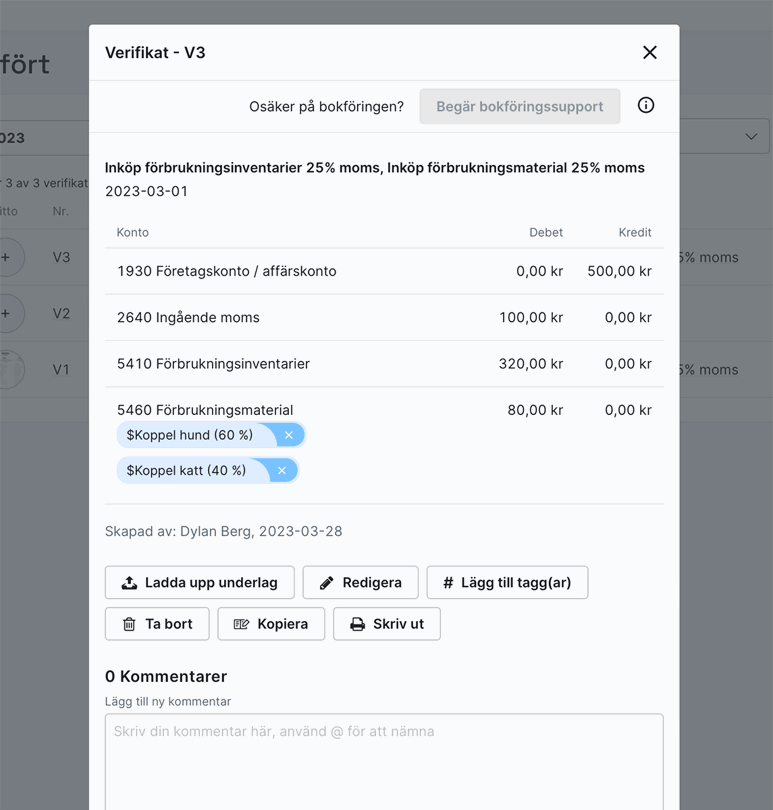The height and width of the screenshot is (810, 773).
Task: Remove the $Koppel katt tag
Action: pos(282,471)
